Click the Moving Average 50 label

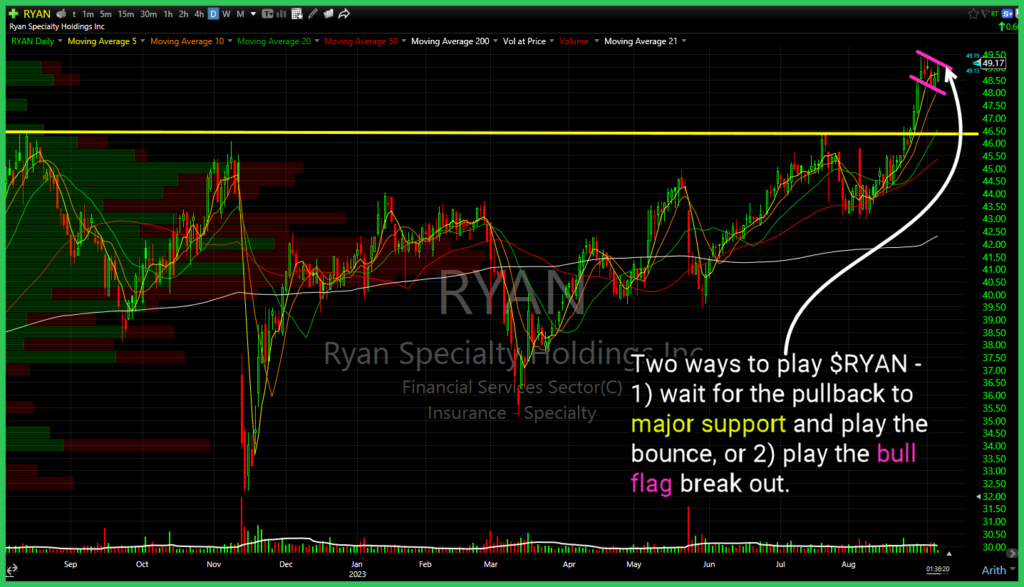point(360,41)
